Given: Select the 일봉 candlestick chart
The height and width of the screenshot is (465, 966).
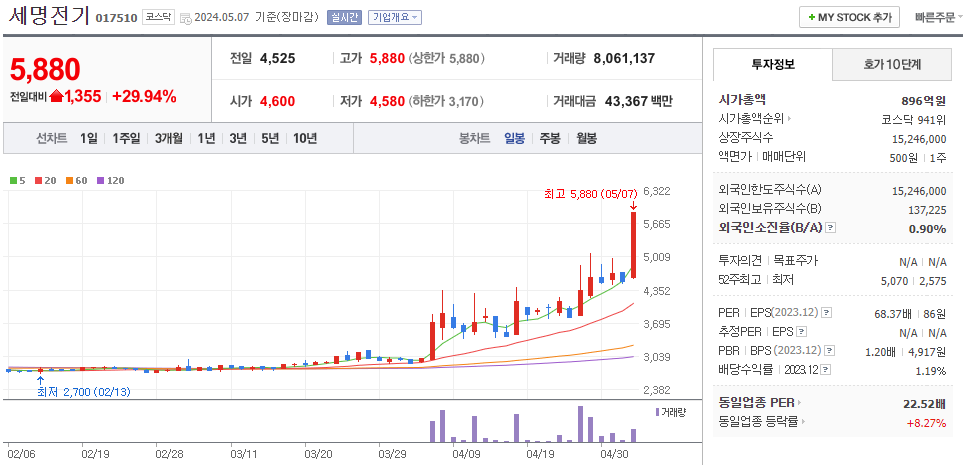Looking at the screenshot, I should (514, 139).
